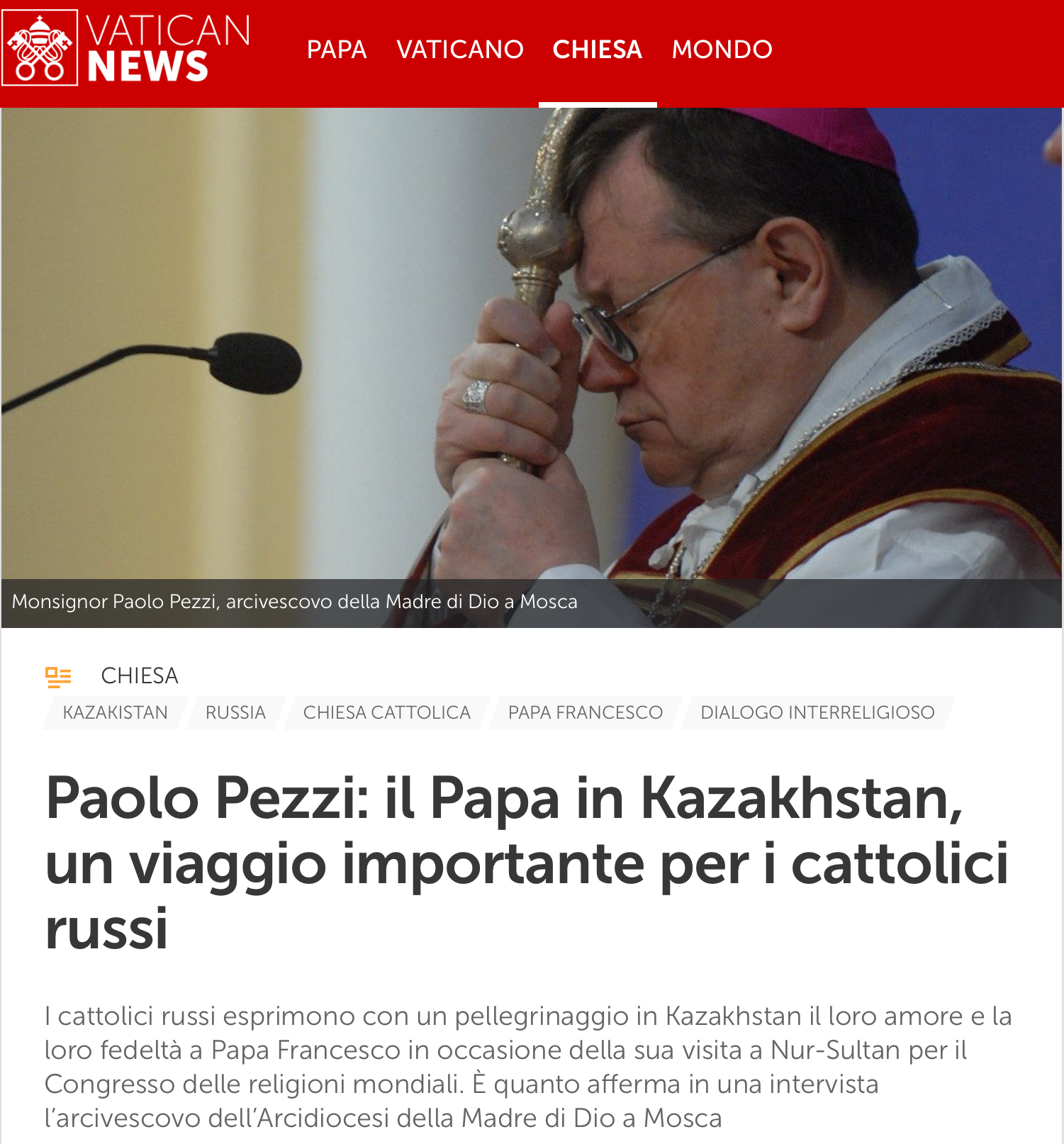Open the PAPA menu section
The width and height of the screenshot is (1064, 1144).
point(337,50)
